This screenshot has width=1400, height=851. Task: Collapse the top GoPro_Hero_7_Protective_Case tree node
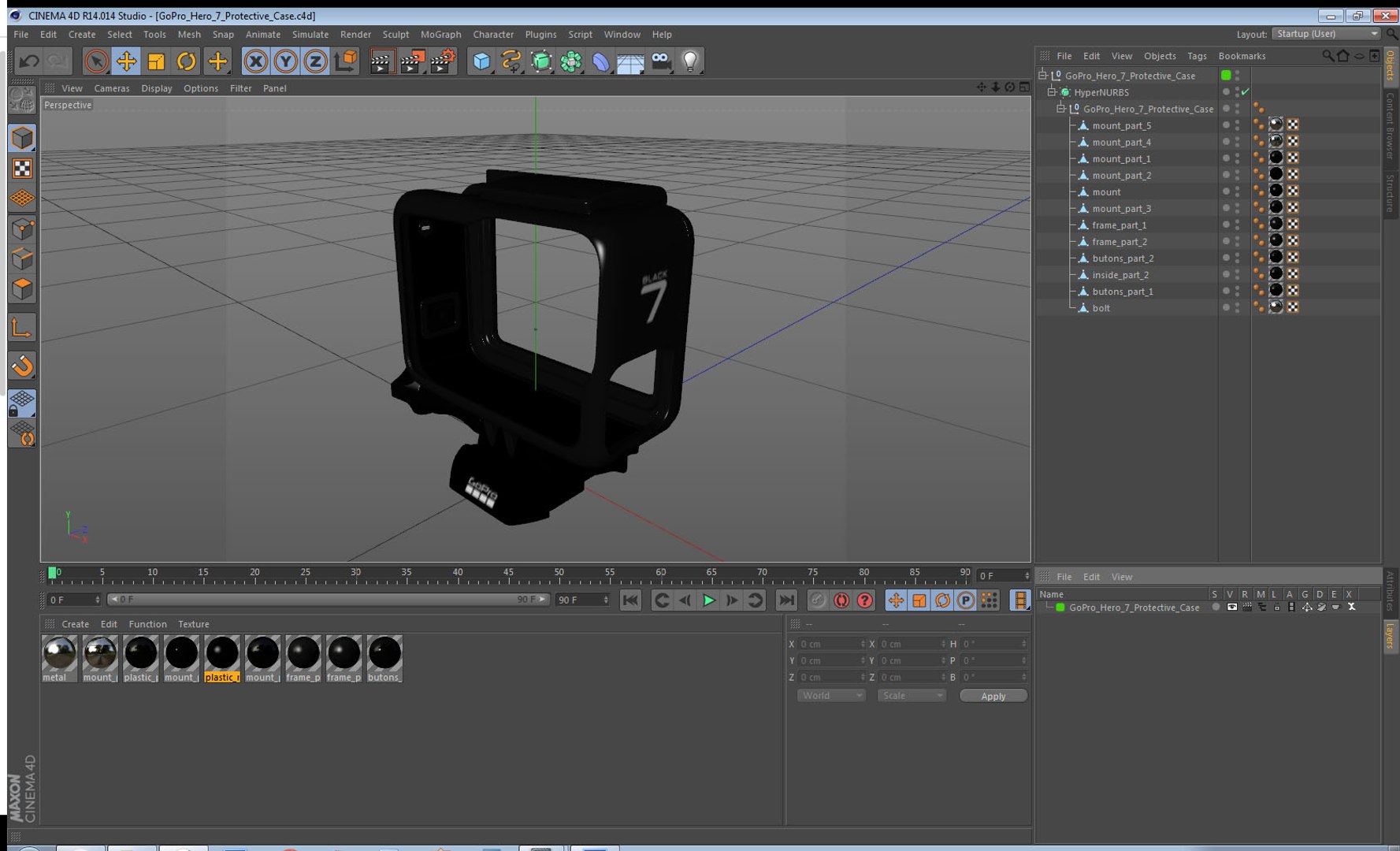pyautogui.click(x=1043, y=76)
